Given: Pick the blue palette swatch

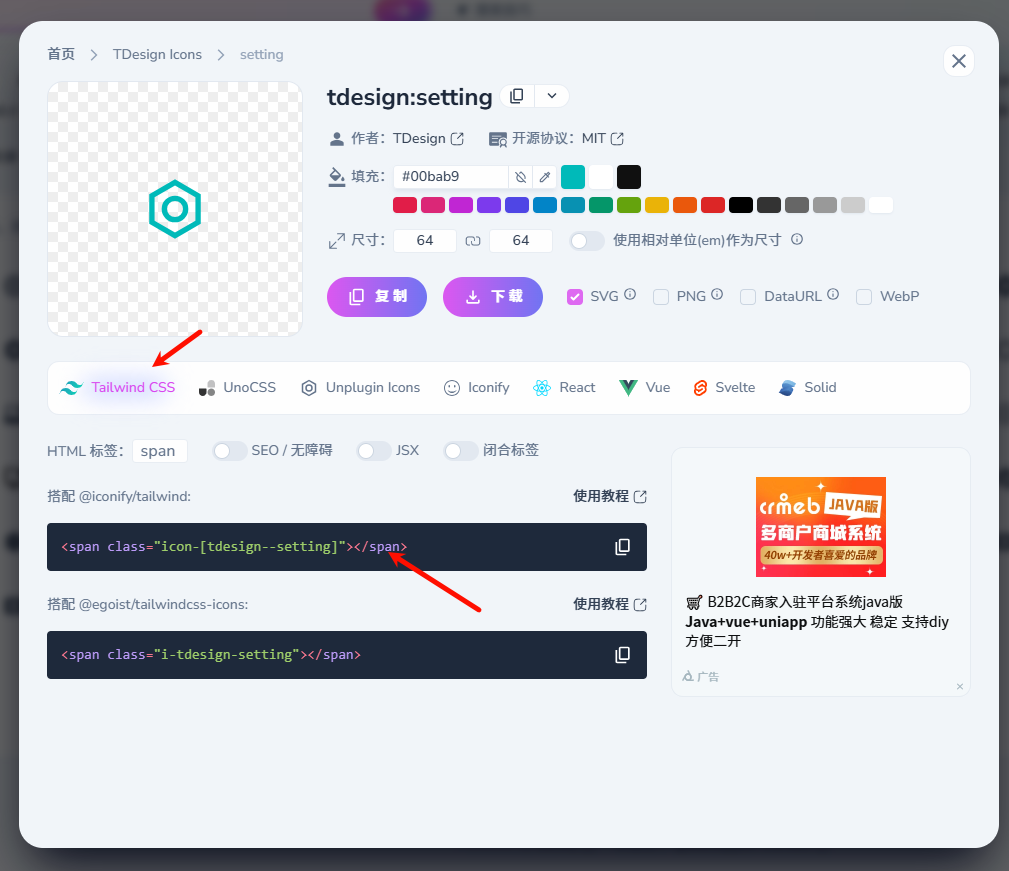Looking at the screenshot, I should tap(544, 205).
